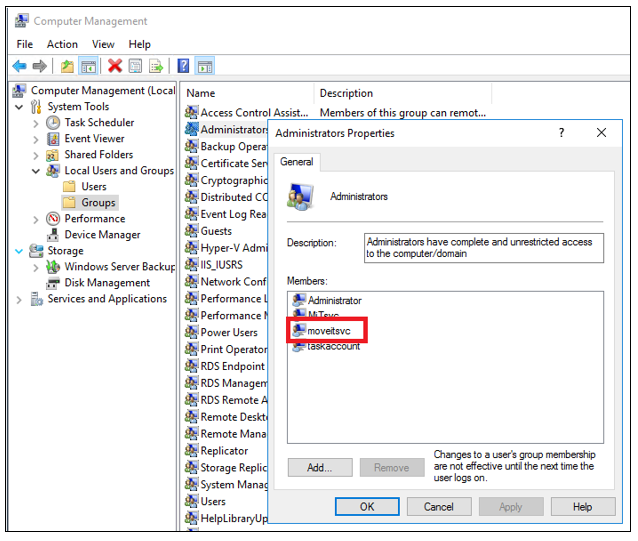Click the Export List toolbar icon

[156, 66]
